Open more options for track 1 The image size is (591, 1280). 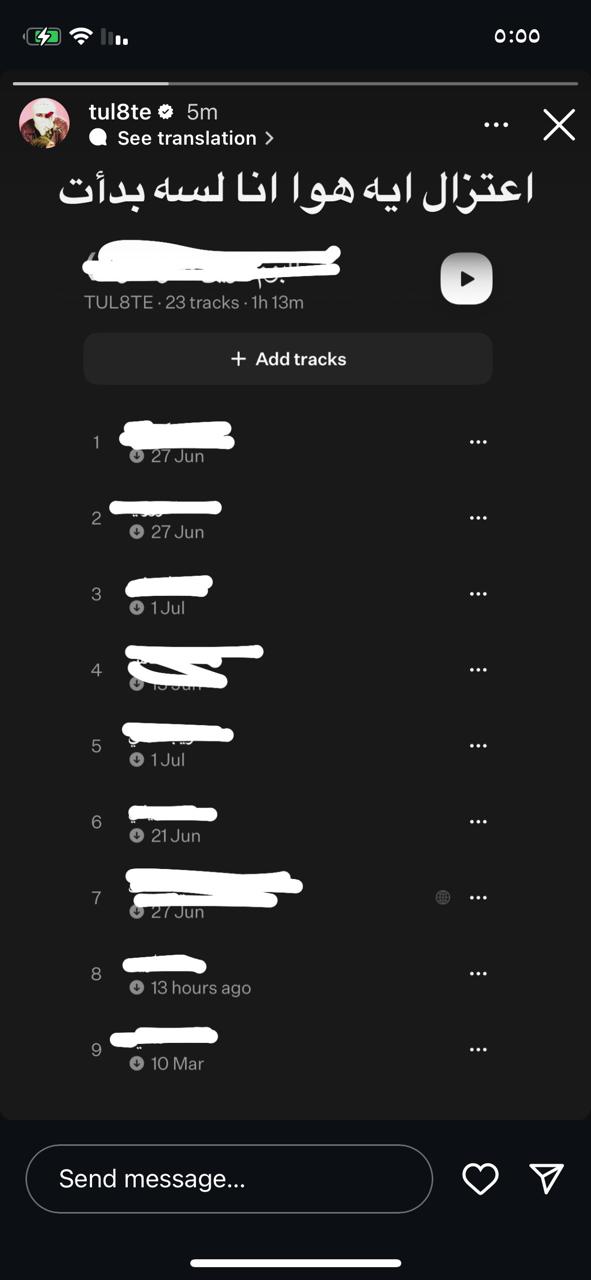coord(478,442)
